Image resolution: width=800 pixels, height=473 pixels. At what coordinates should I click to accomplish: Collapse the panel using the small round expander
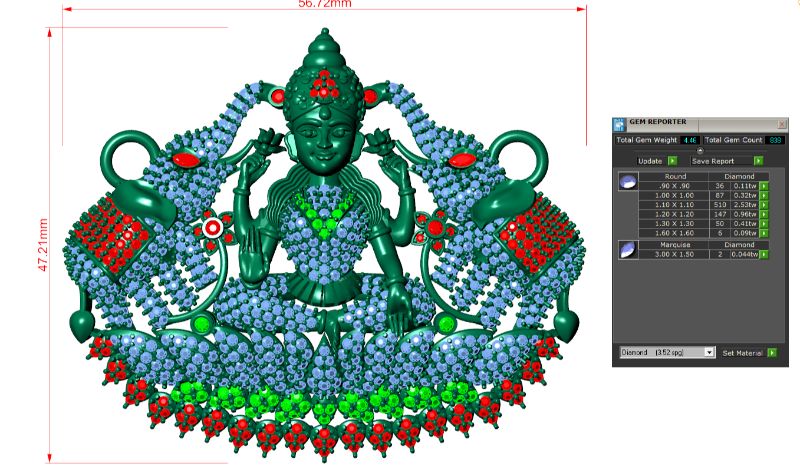(x=699, y=150)
